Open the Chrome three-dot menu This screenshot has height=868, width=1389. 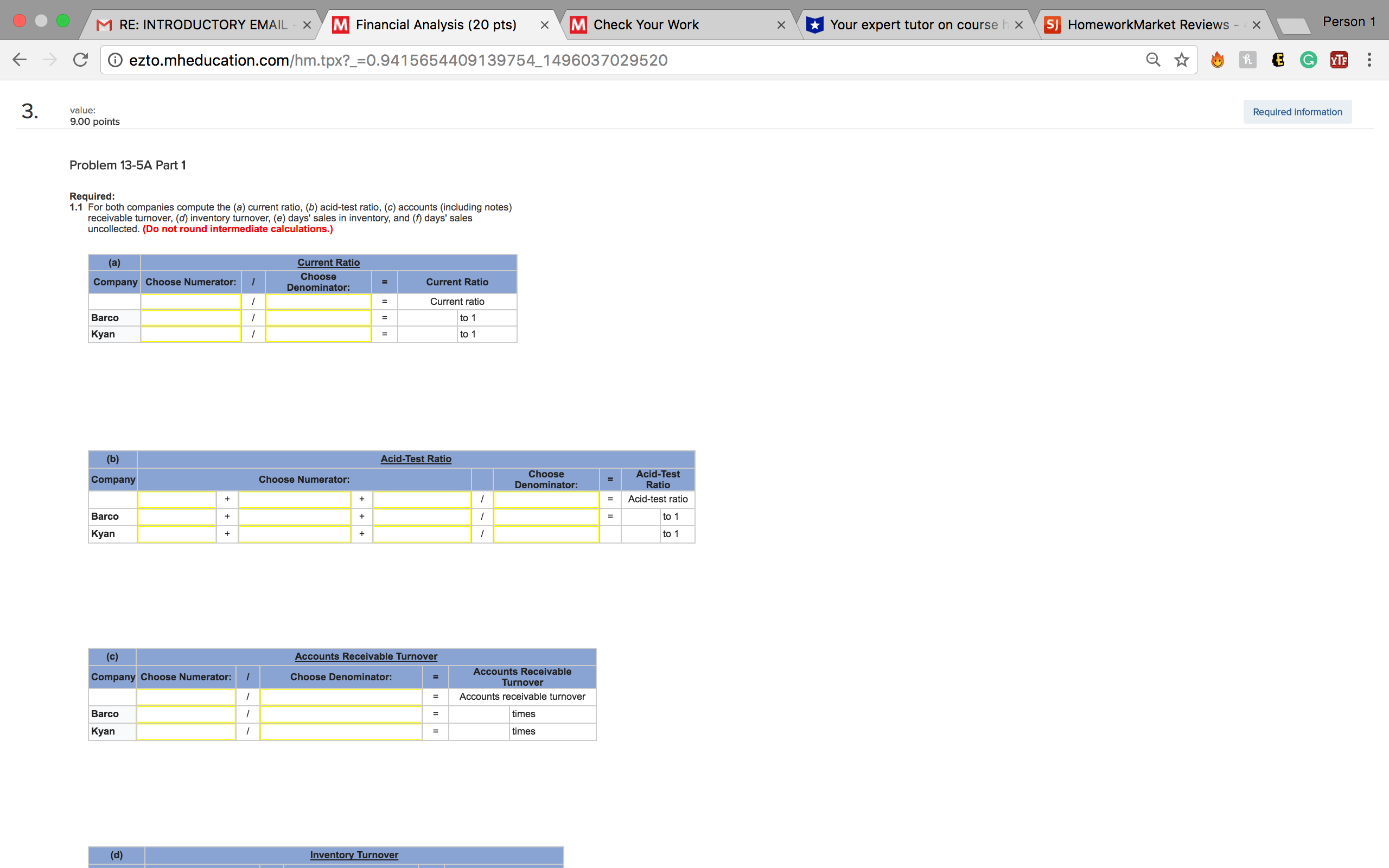[x=1368, y=60]
